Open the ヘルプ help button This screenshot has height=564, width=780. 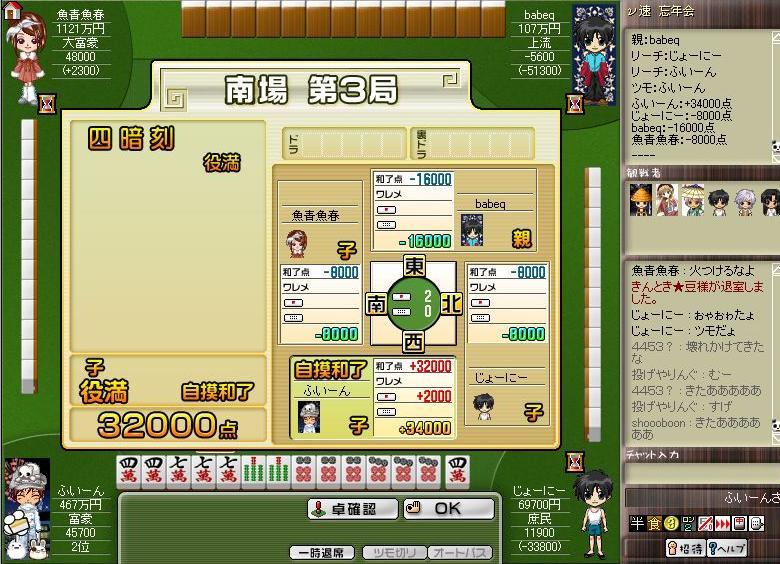pyautogui.click(x=727, y=548)
